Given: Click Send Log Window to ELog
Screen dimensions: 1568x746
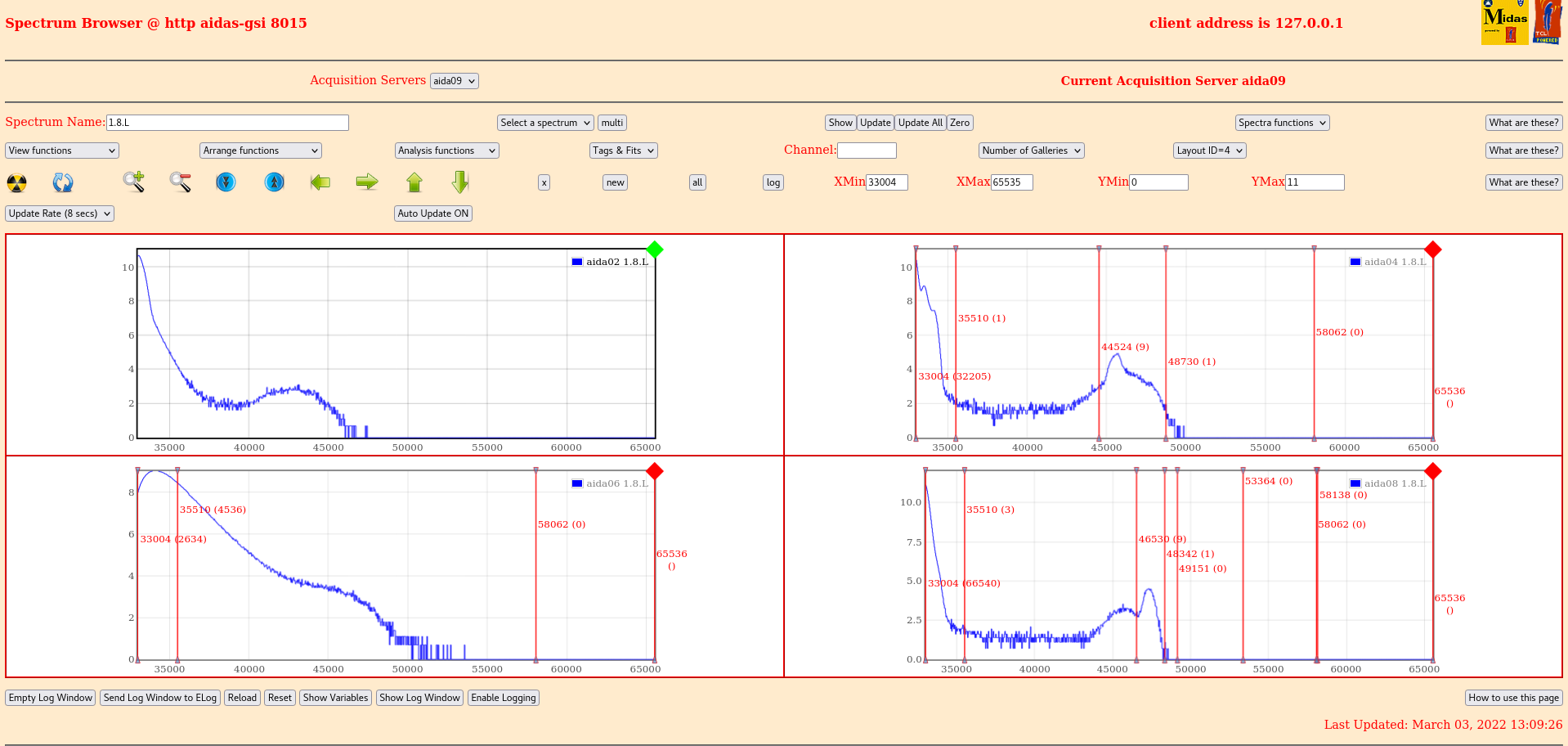Looking at the screenshot, I should click(x=160, y=698).
